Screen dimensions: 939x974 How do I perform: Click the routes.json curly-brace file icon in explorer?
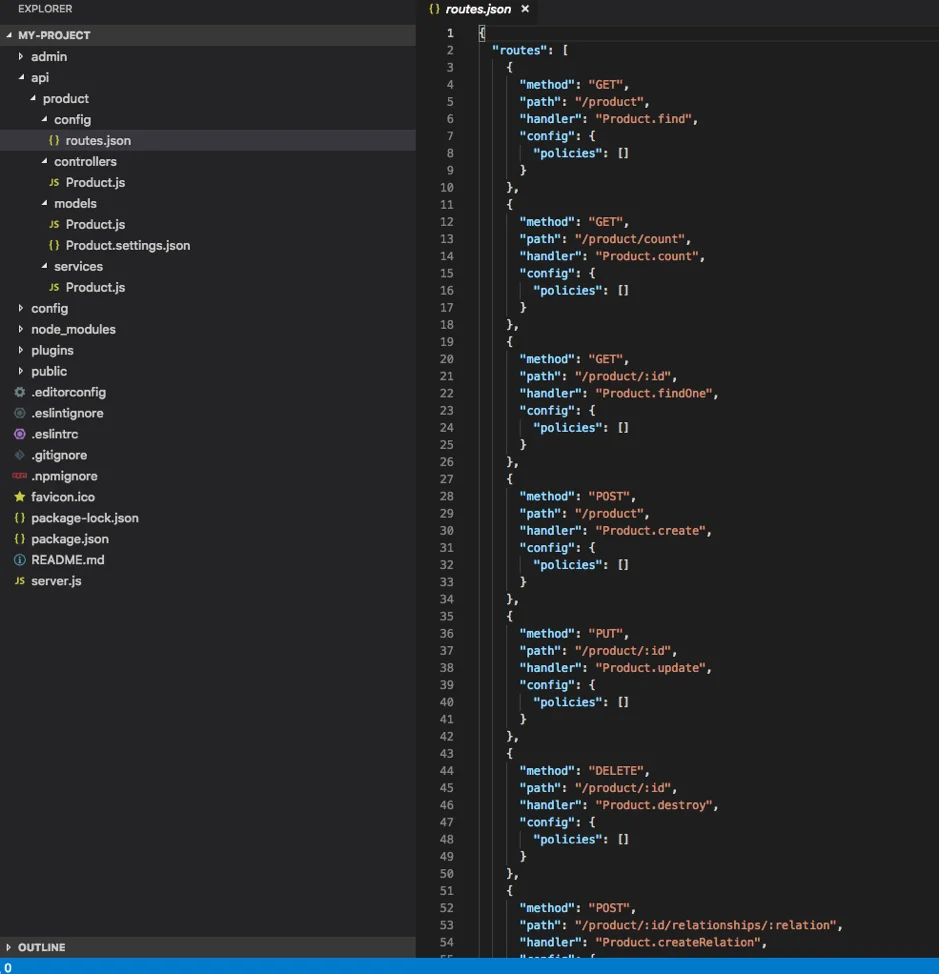pos(54,140)
